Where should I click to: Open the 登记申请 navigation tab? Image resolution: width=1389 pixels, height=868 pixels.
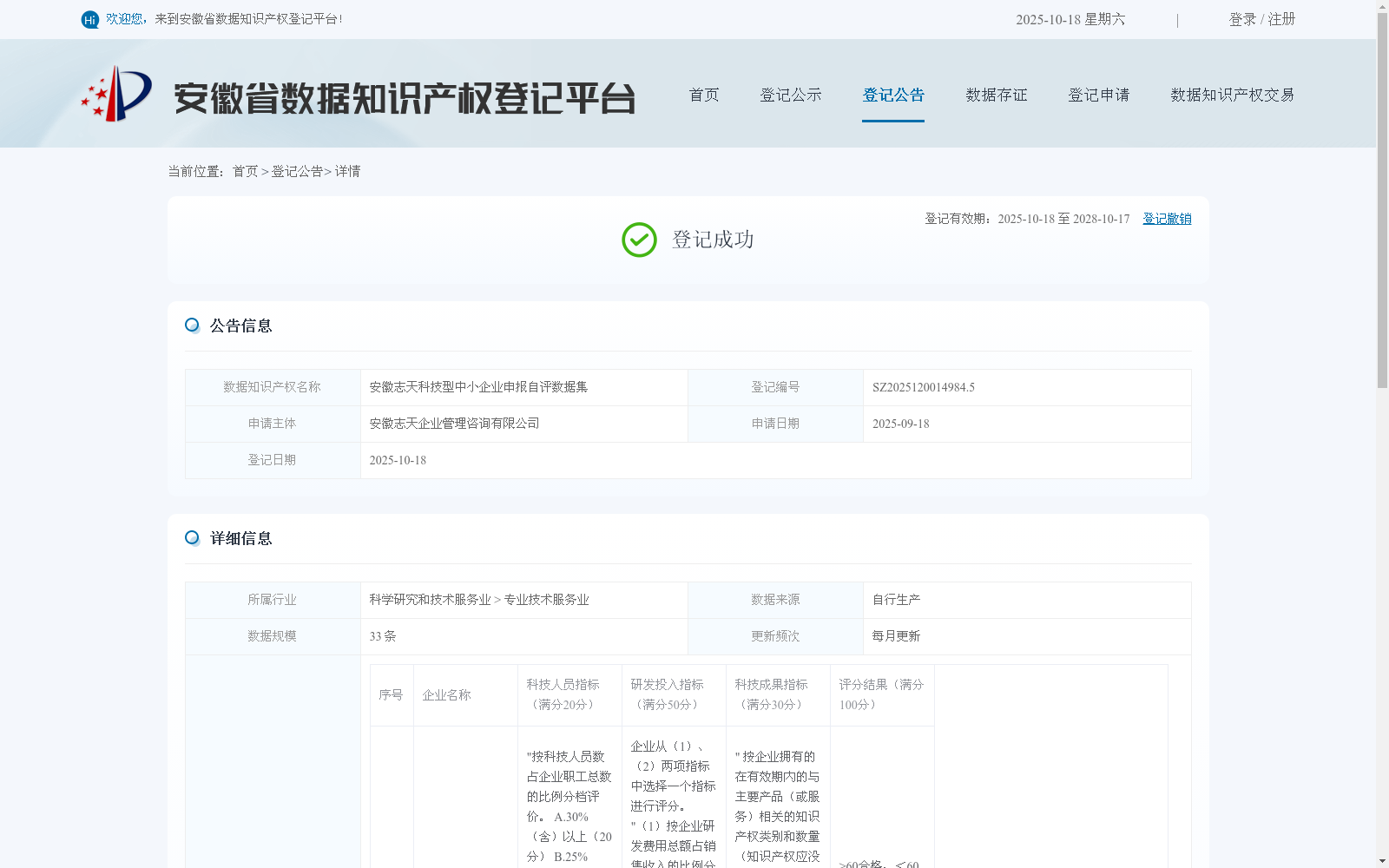click(x=1099, y=95)
